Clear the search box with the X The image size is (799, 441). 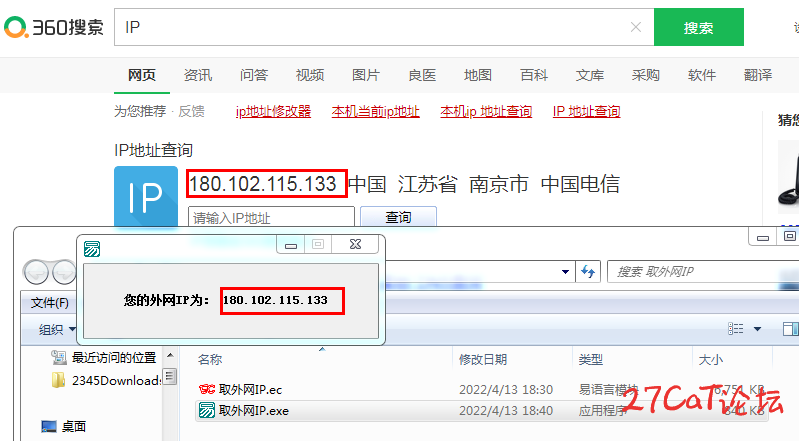(635, 27)
